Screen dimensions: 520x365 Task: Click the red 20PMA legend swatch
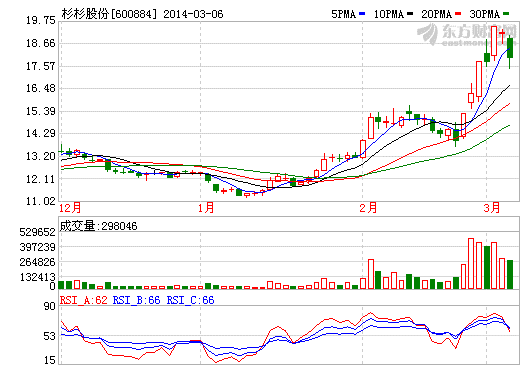point(458,14)
